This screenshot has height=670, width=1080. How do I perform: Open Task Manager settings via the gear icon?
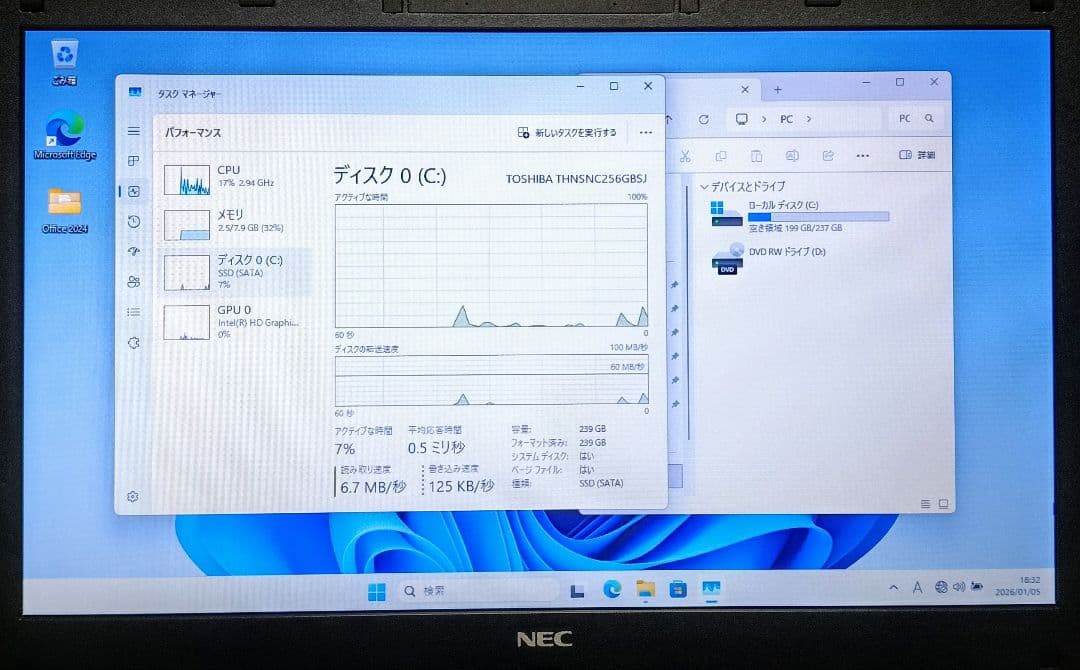click(x=132, y=496)
